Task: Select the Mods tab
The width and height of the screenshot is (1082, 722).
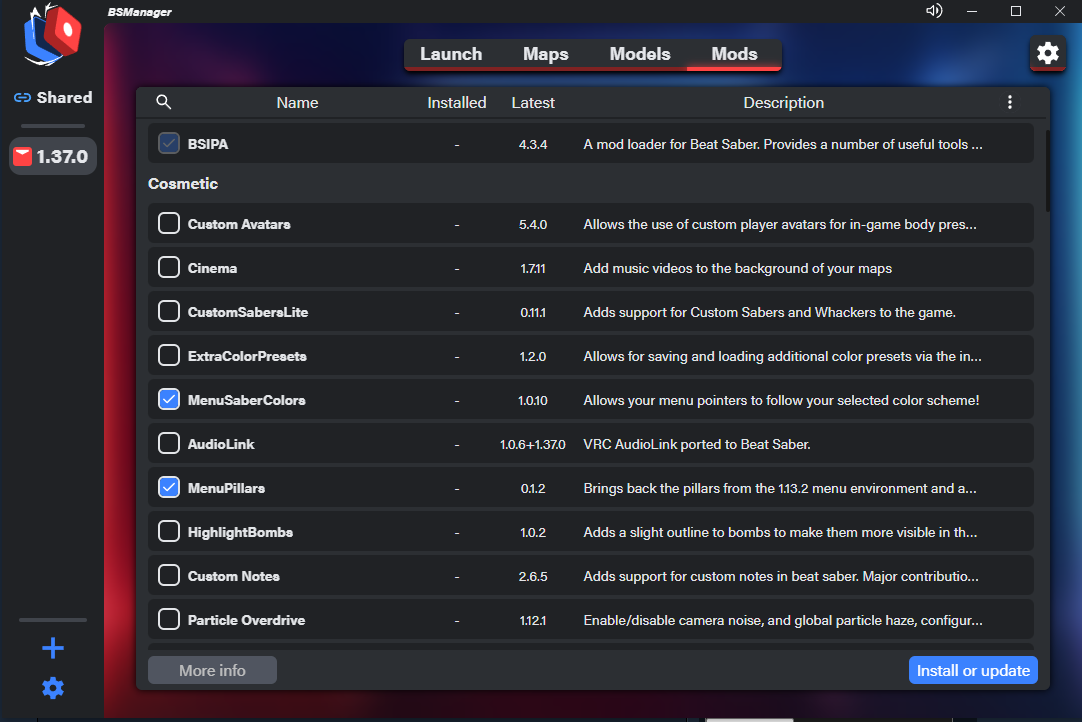Action: pyautogui.click(x=734, y=54)
